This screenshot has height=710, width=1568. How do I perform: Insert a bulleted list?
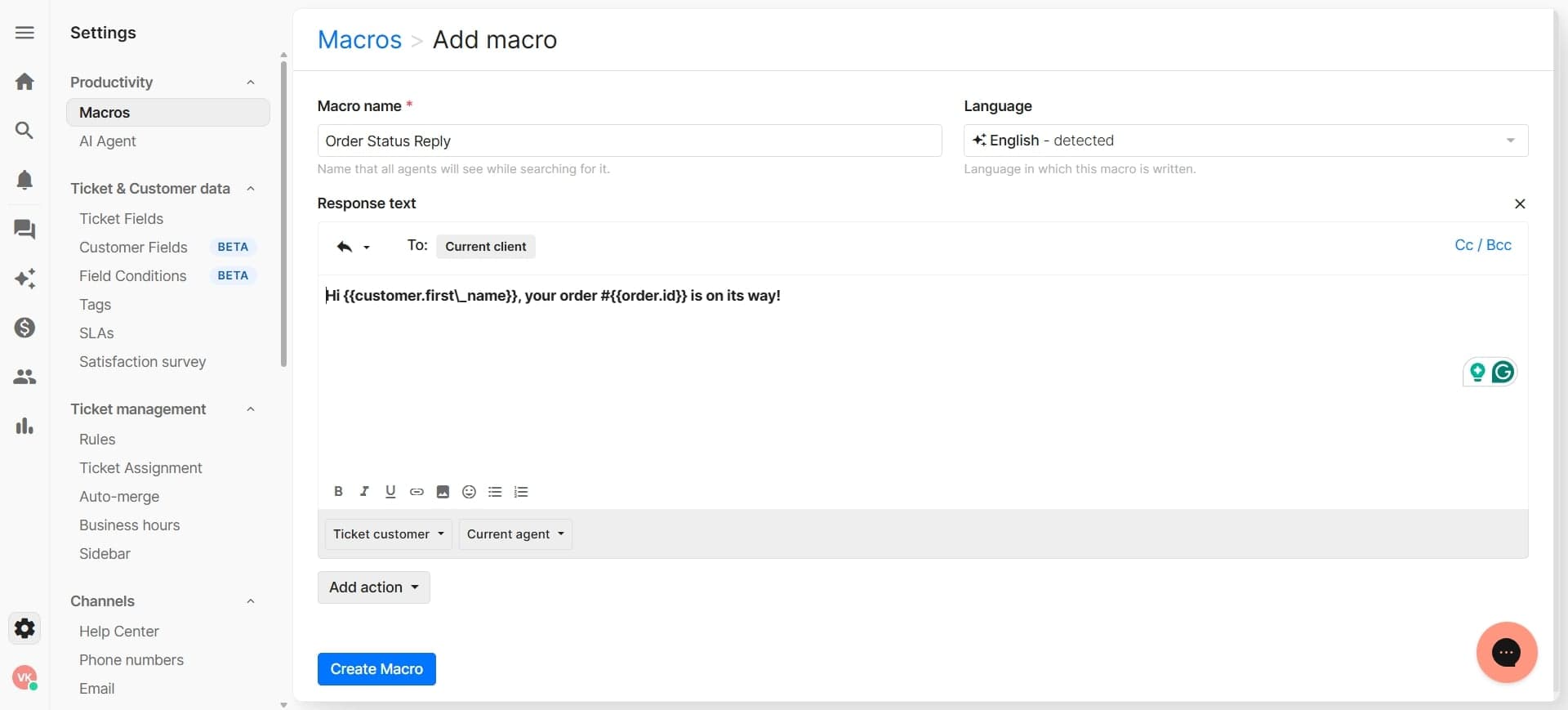click(x=495, y=492)
